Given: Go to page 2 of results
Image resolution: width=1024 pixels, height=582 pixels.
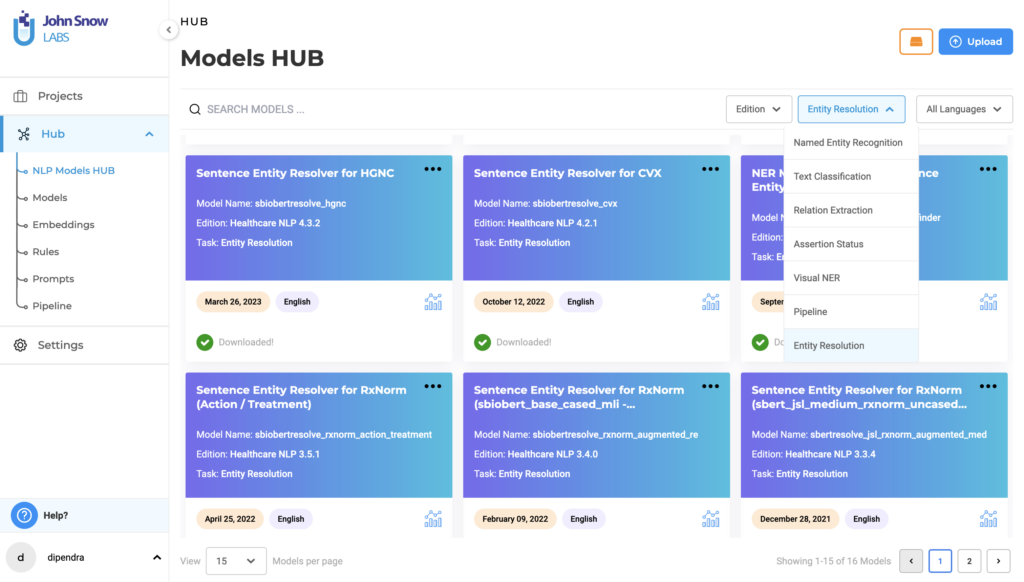Looking at the screenshot, I should pos(968,561).
